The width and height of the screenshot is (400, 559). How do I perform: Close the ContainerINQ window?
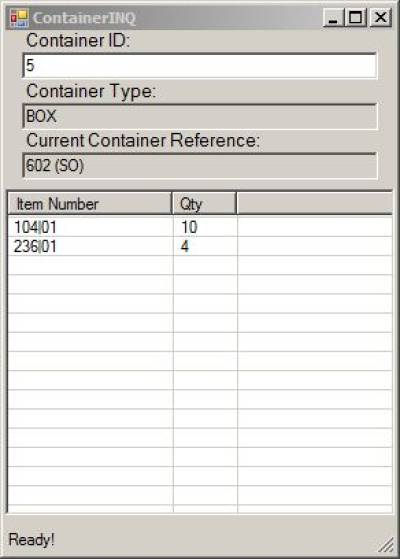tap(380, 17)
